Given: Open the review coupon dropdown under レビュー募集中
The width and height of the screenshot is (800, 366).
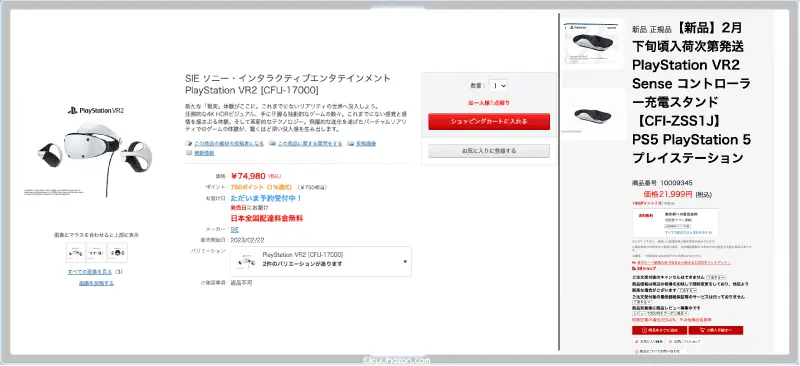Looking at the screenshot, I should coord(660,313).
